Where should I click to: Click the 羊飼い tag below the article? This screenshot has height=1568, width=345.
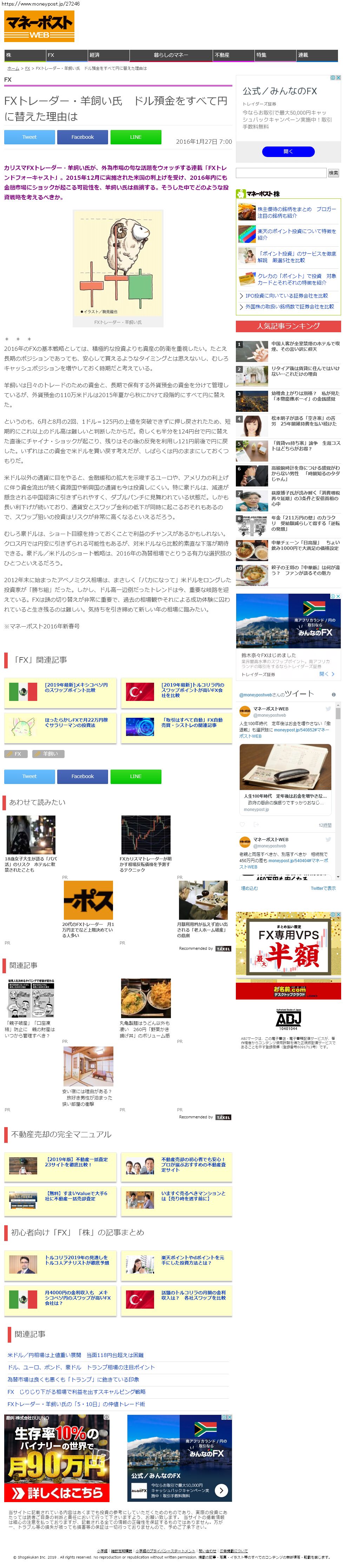(x=49, y=754)
